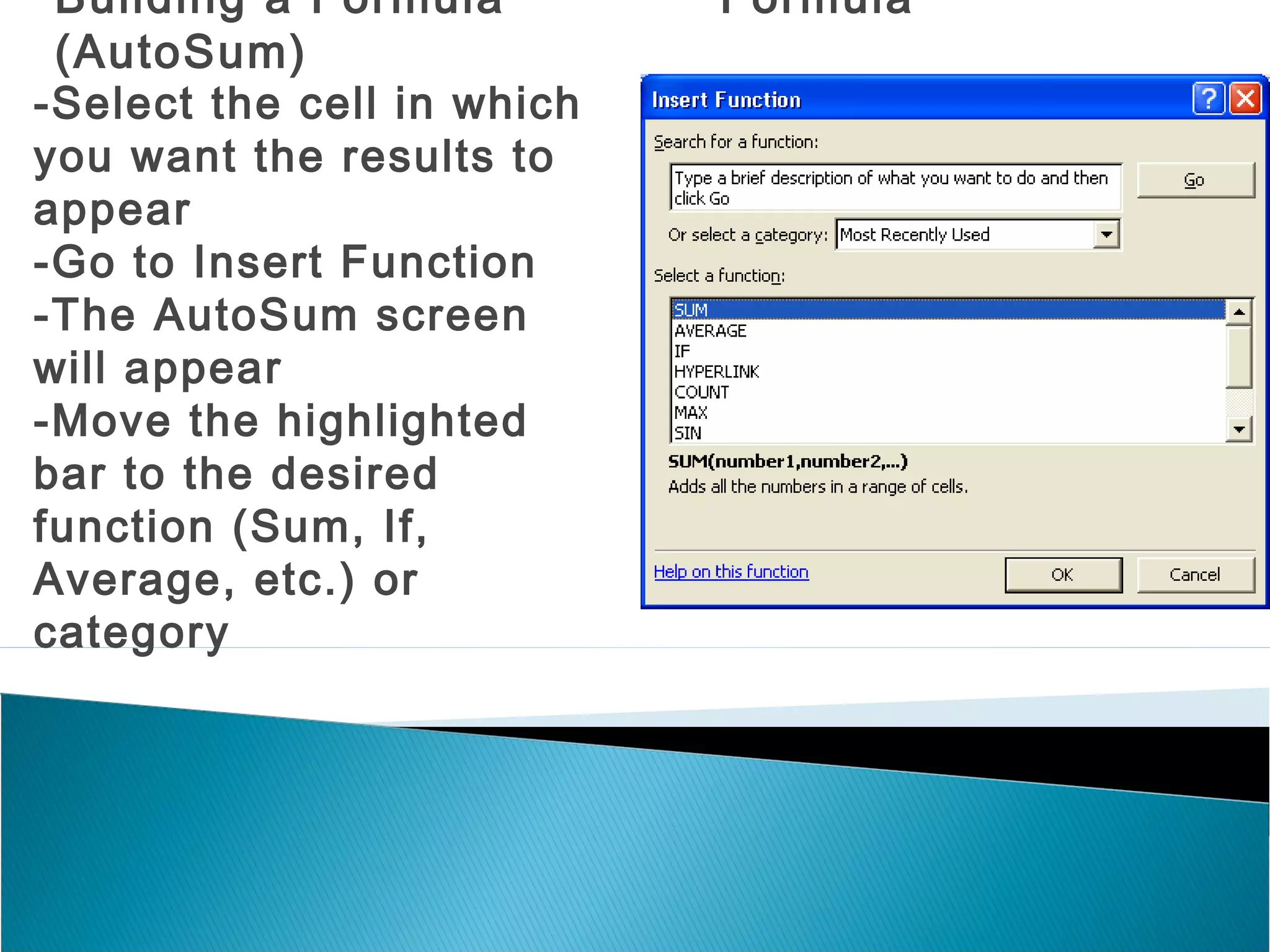Select COUNT in the function list
The image size is (1270, 952).
click(x=701, y=392)
